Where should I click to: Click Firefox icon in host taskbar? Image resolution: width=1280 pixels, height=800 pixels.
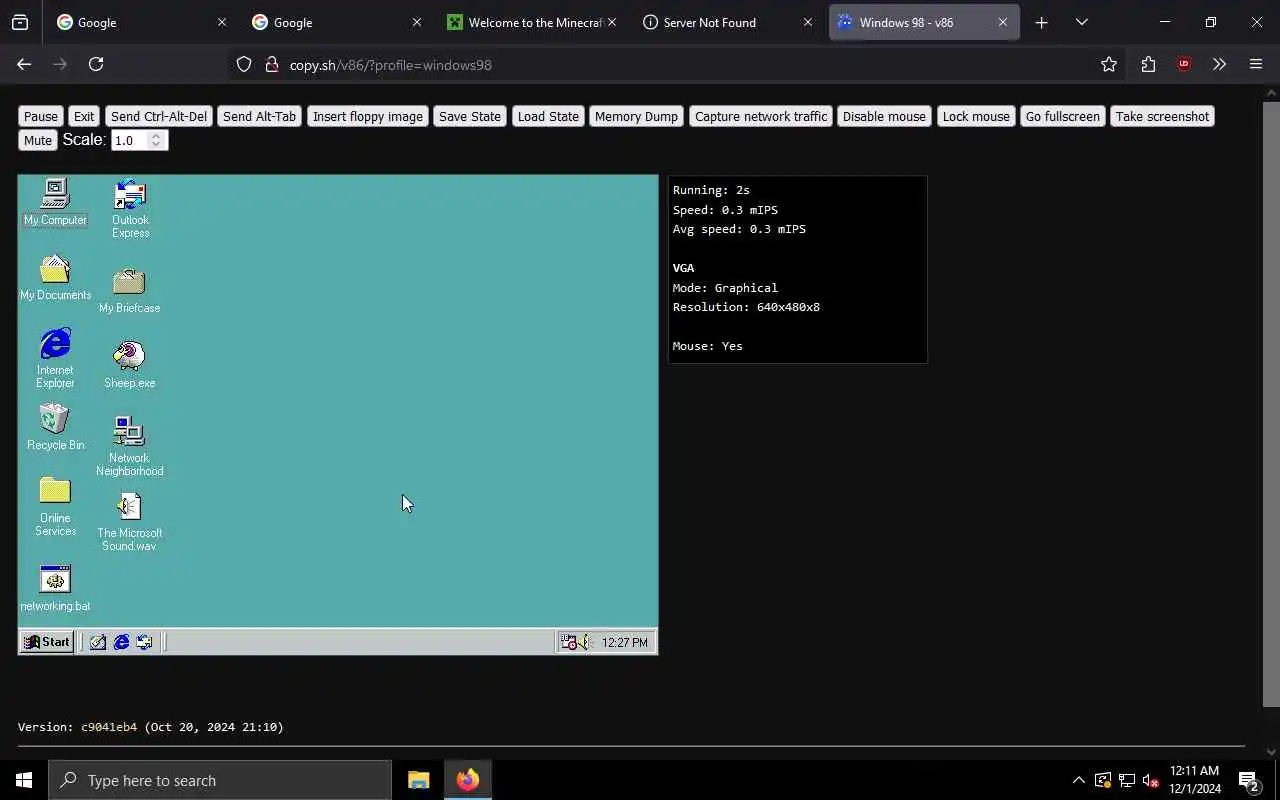(x=468, y=780)
